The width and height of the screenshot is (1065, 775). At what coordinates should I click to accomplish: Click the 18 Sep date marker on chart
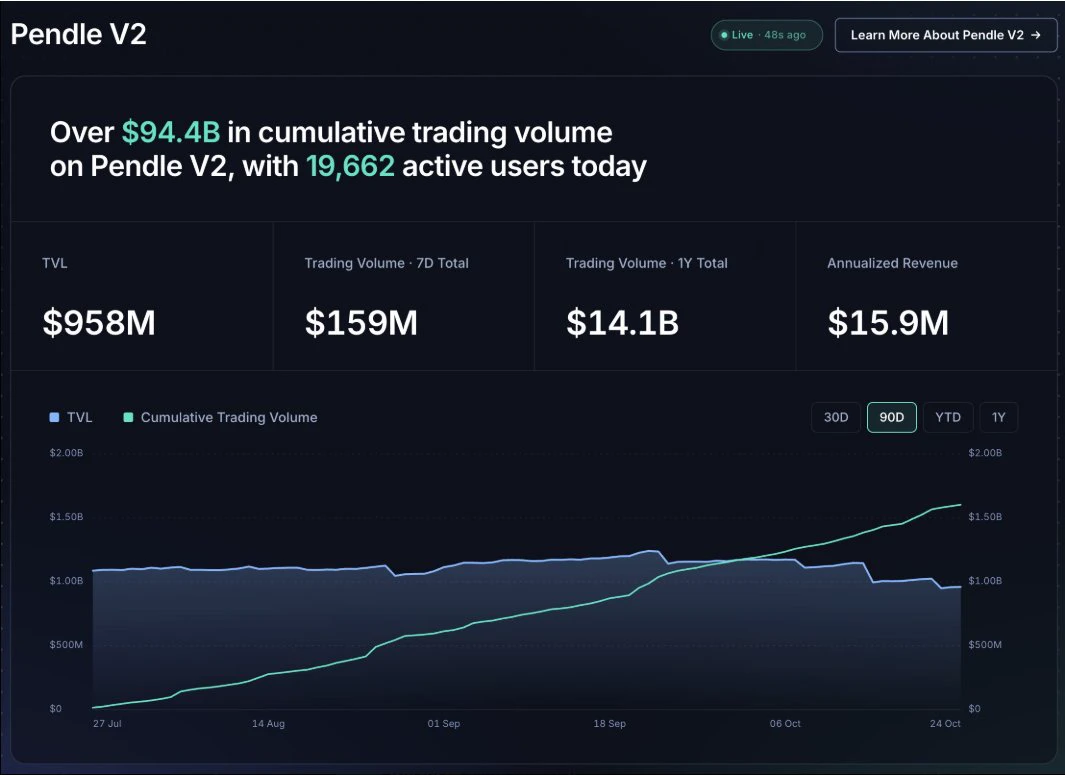click(x=609, y=723)
